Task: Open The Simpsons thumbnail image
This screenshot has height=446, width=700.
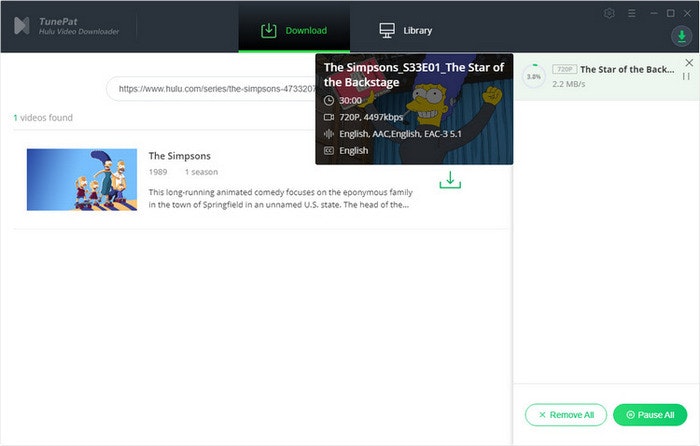Action: point(82,179)
